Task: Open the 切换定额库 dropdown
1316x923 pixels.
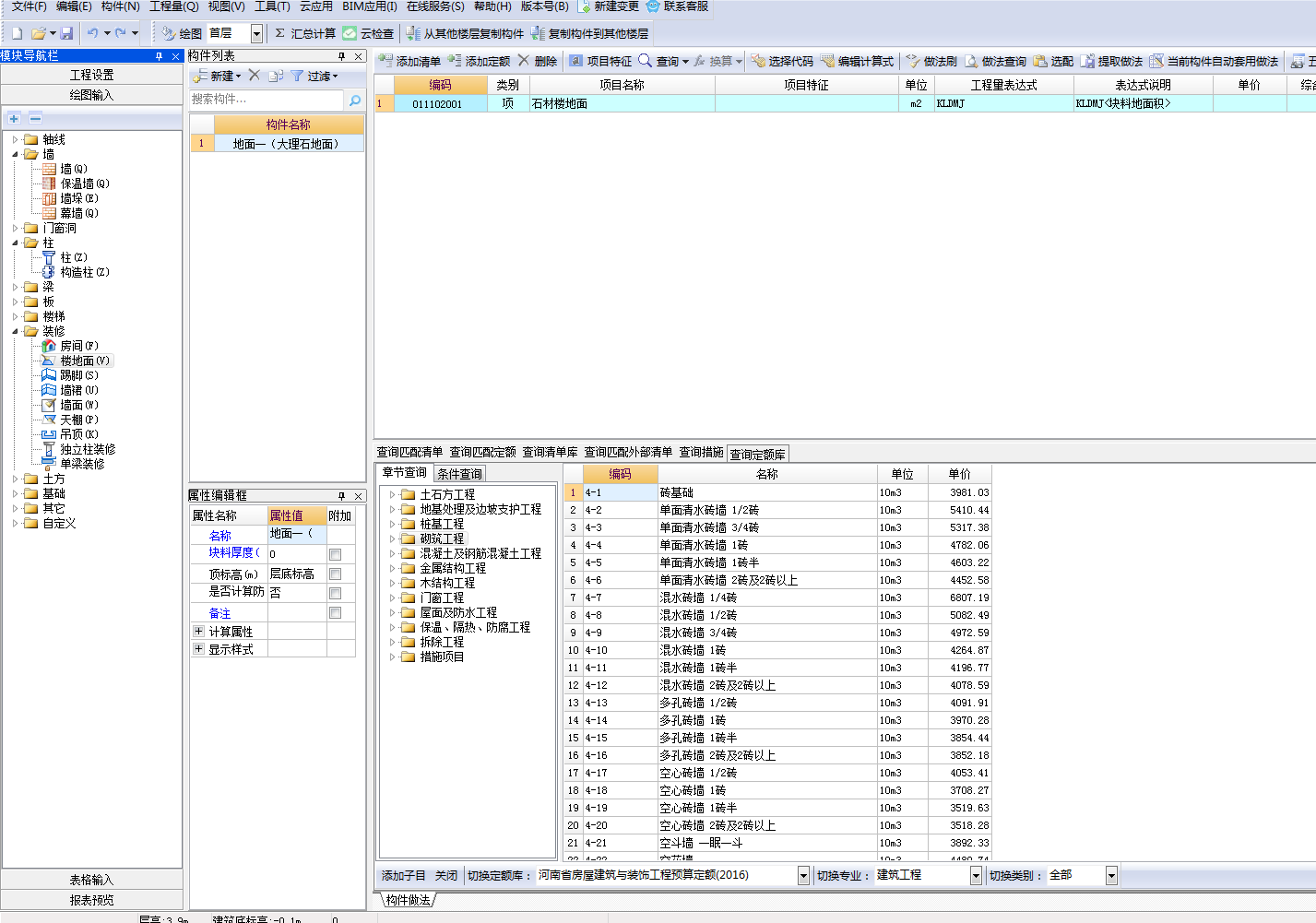Action: [803, 875]
